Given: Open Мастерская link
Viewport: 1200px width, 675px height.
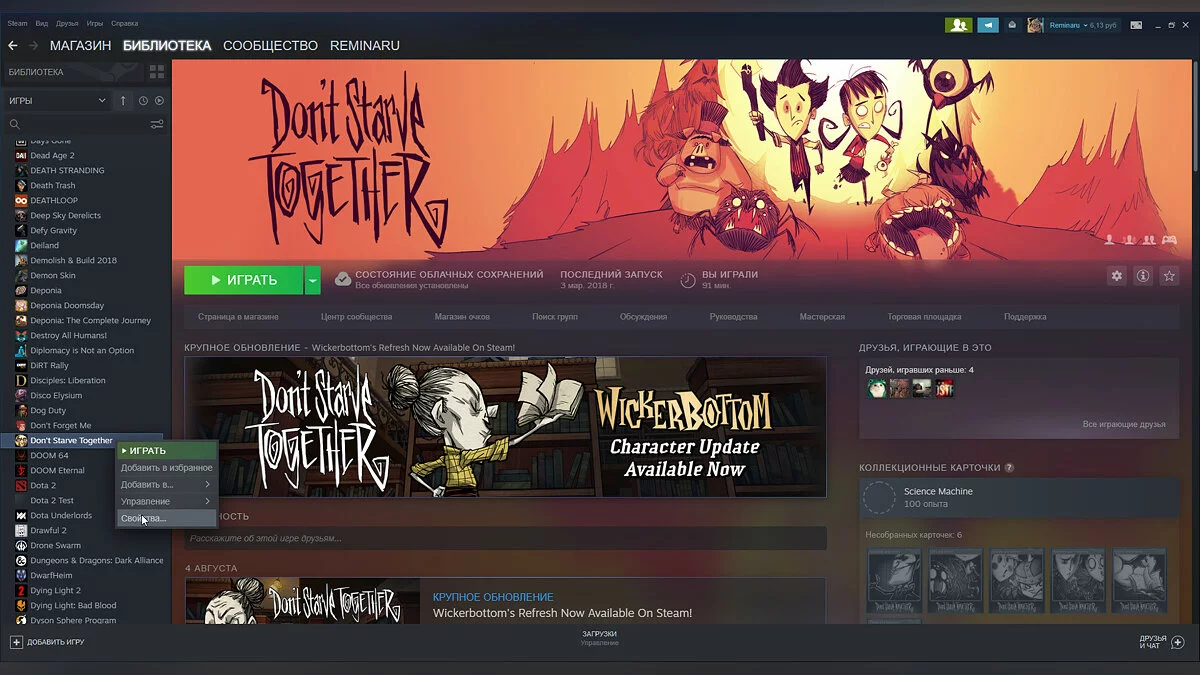Looking at the screenshot, I should point(822,317).
